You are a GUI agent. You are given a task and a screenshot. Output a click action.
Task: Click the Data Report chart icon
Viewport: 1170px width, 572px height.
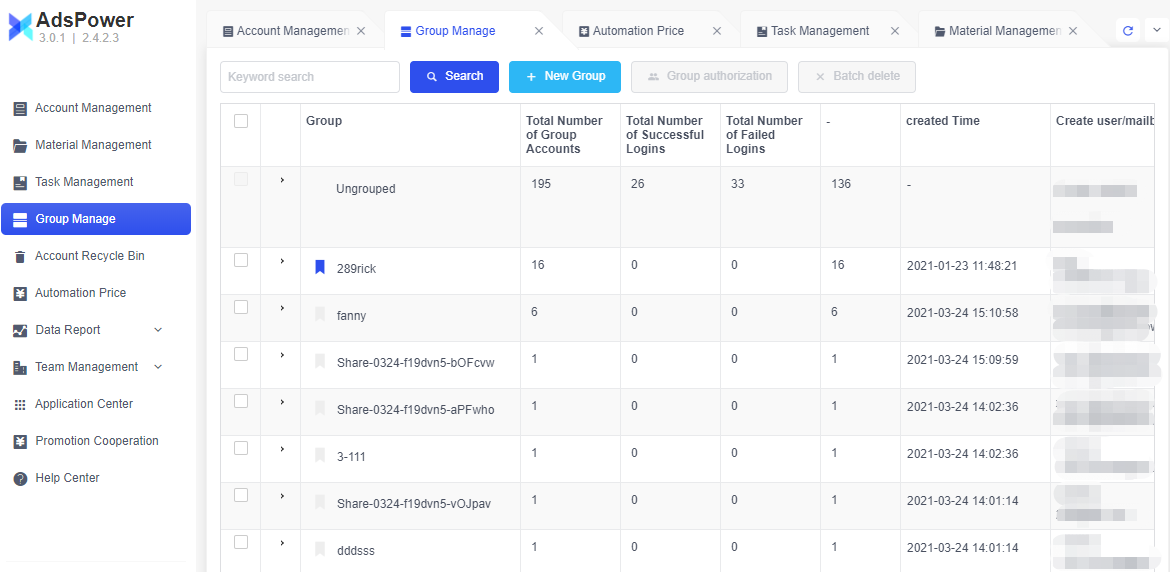coord(20,331)
